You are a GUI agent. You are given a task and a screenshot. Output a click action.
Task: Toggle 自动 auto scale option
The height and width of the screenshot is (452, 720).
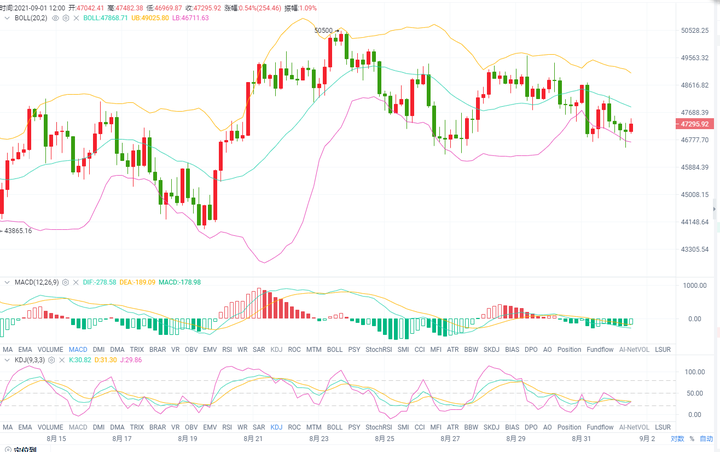tap(706, 439)
